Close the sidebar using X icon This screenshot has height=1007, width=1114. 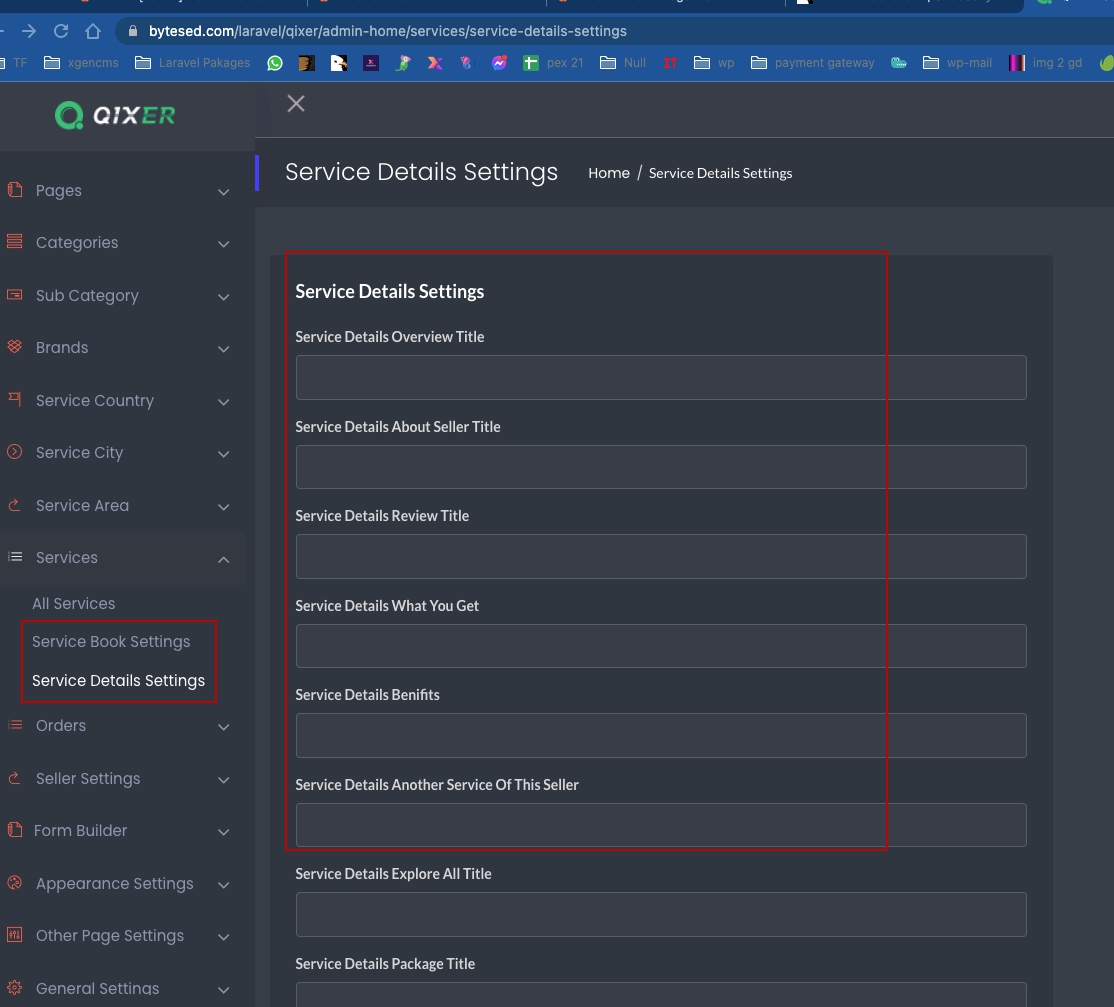[296, 103]
